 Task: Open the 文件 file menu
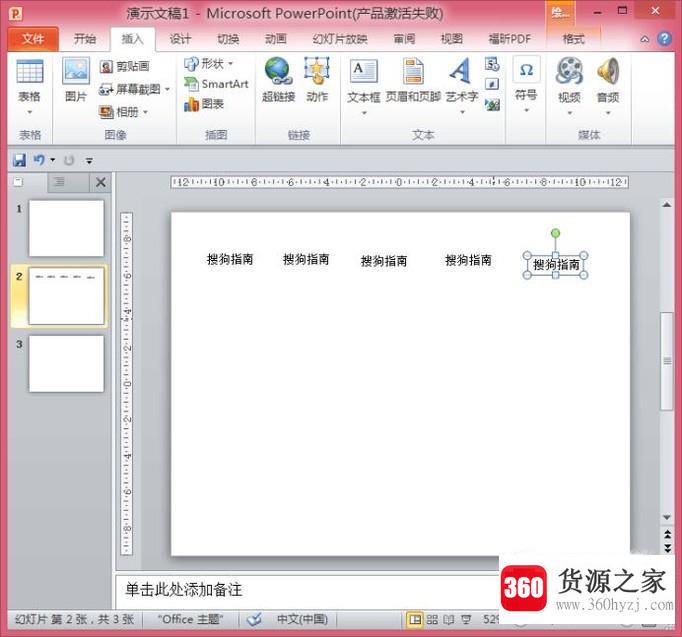tap(33, 39)
